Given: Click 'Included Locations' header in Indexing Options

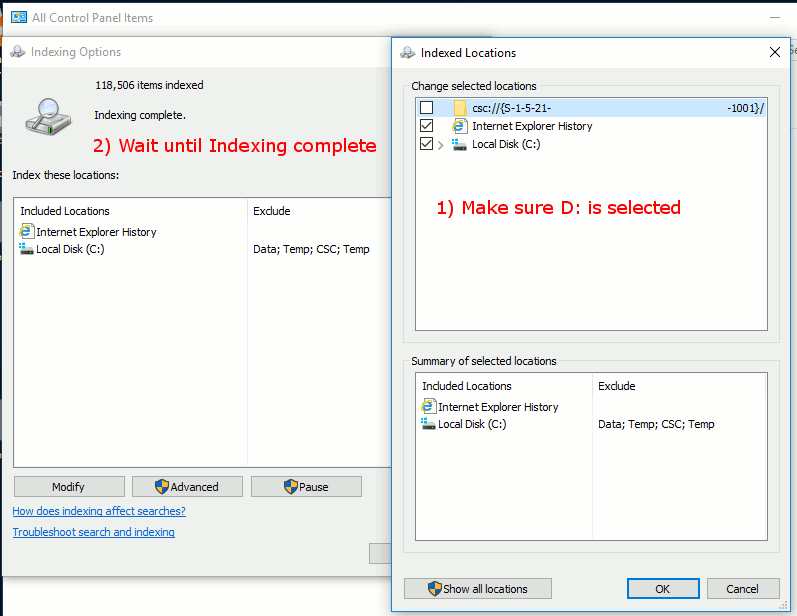Looking at the screenshot, I should [65, 211].
